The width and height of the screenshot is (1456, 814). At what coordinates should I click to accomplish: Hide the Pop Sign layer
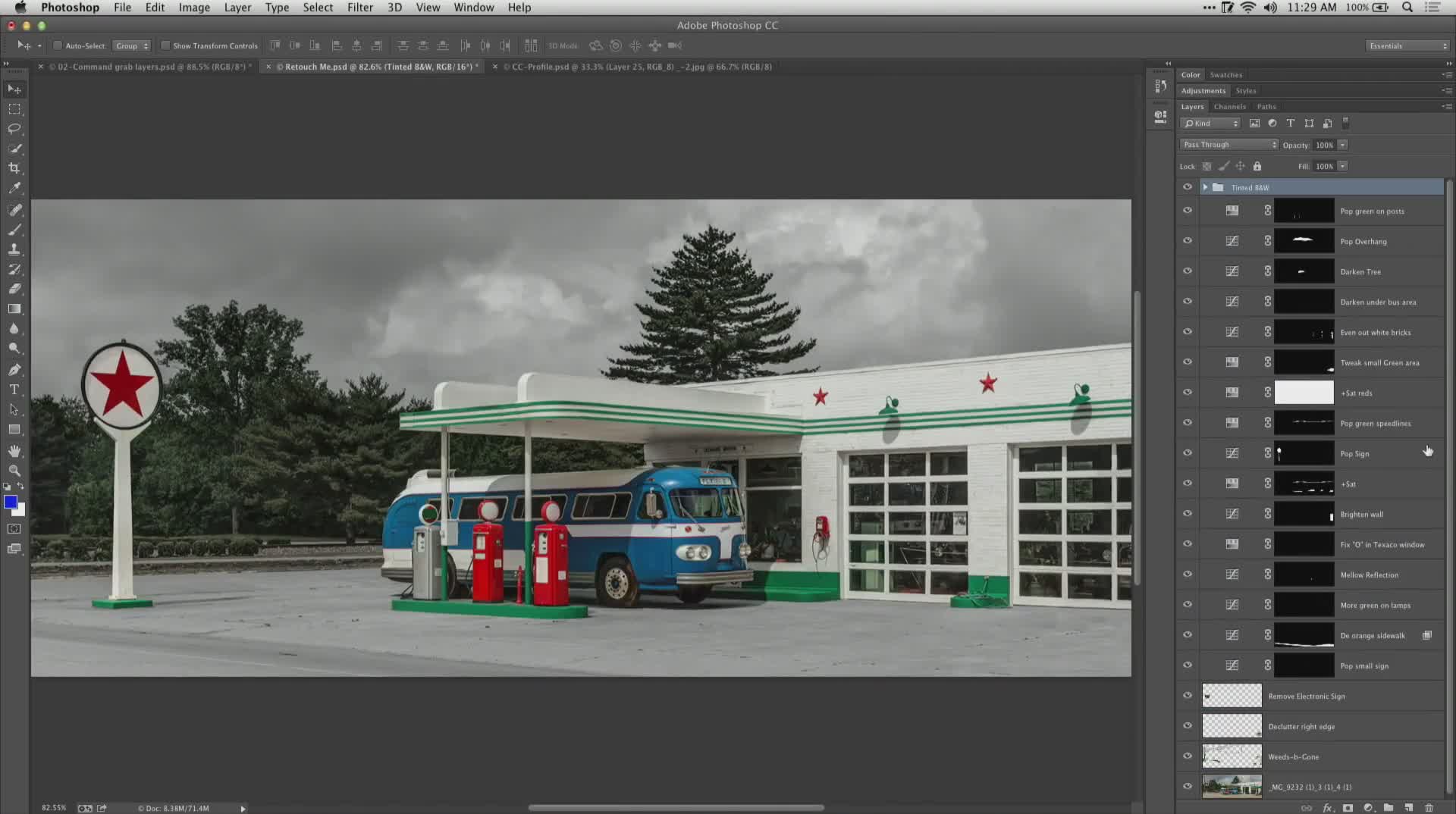point(1188,453)
